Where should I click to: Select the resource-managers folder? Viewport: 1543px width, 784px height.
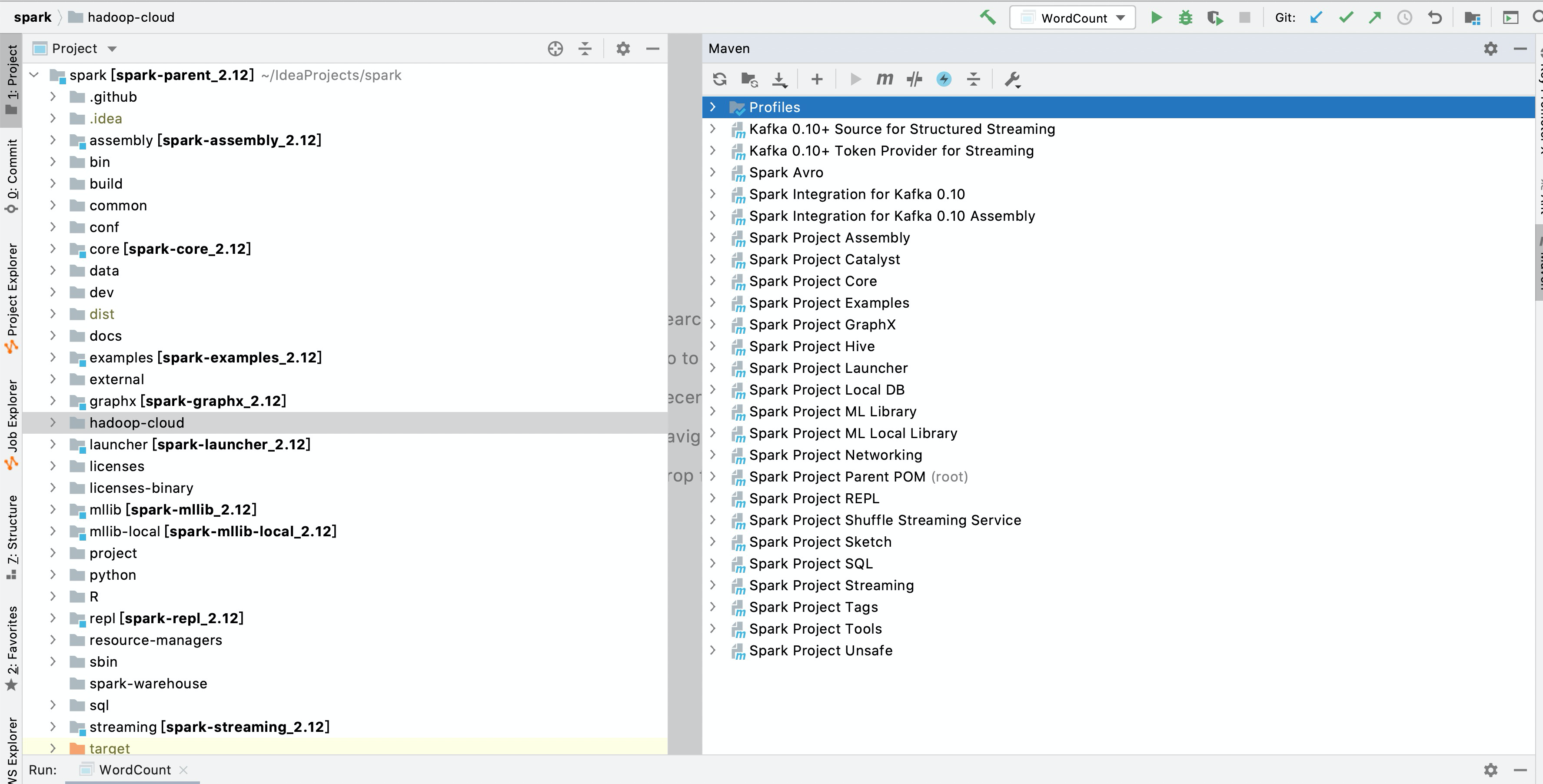tap(156, 640)
